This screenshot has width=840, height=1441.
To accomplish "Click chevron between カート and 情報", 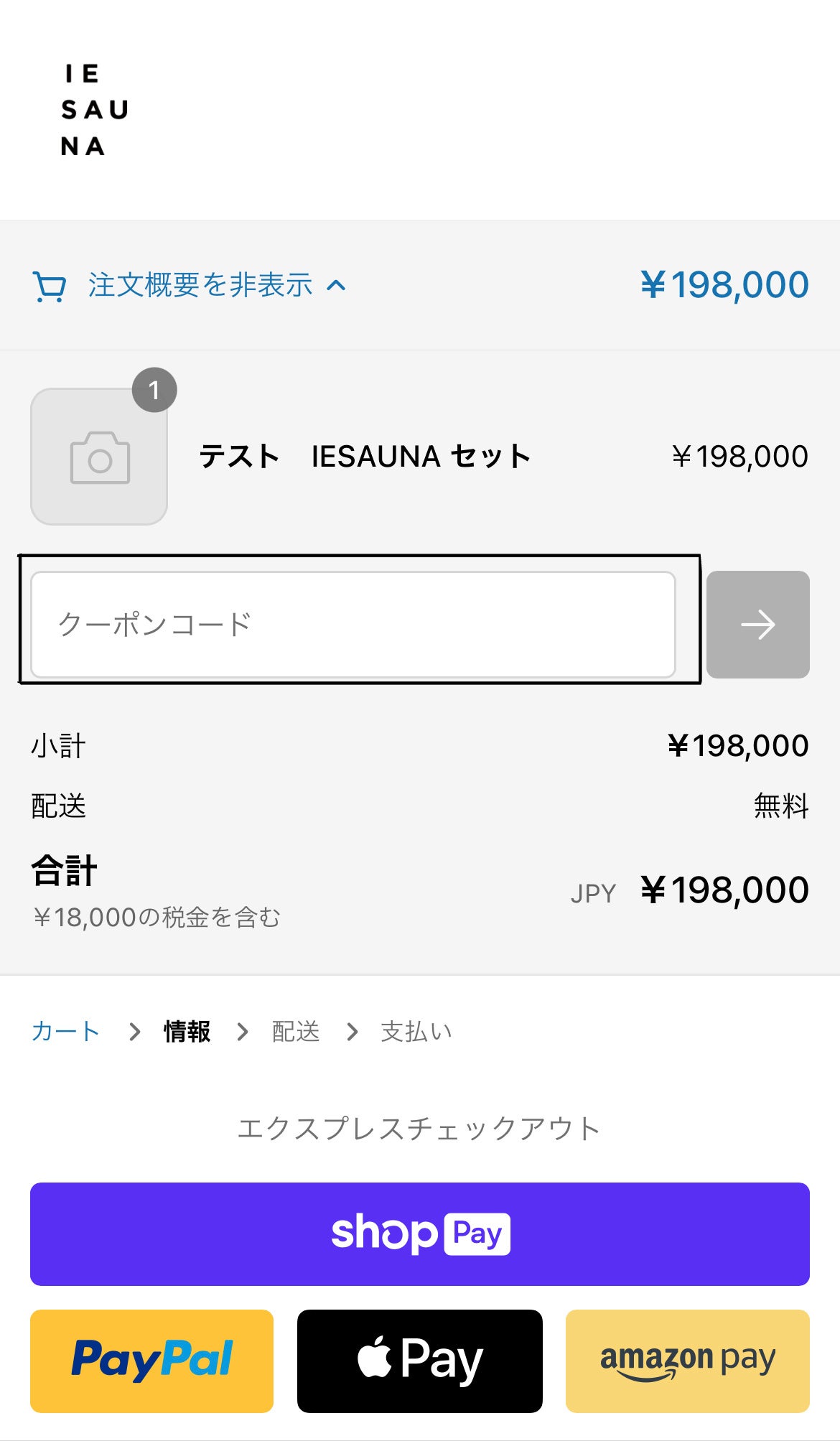I will [134, 1032].
